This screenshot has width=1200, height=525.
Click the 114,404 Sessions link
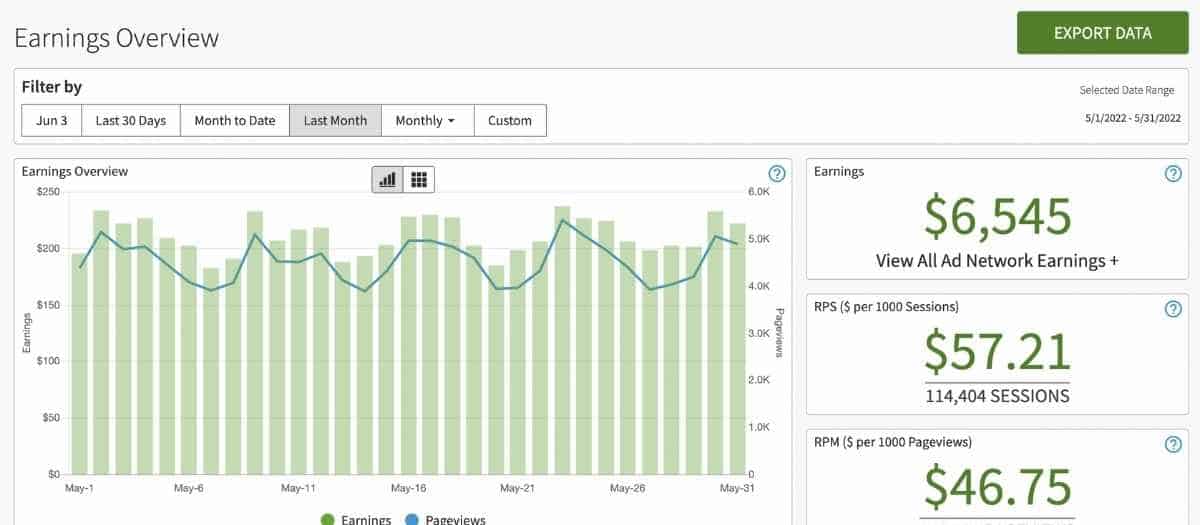click(x=997, y=396)
